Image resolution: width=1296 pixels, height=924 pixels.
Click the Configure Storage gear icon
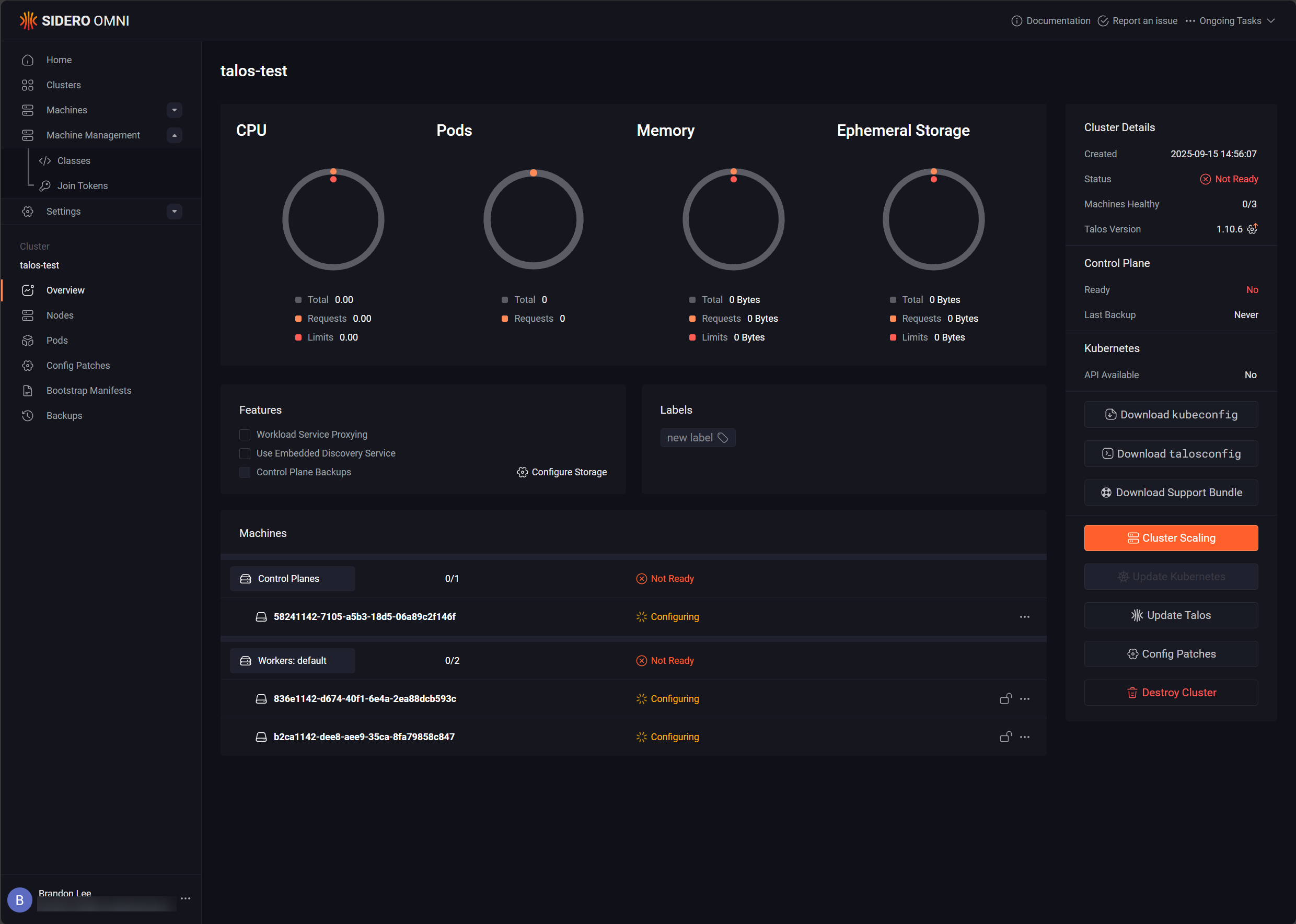pyautogui.click(x=522, y=472)
